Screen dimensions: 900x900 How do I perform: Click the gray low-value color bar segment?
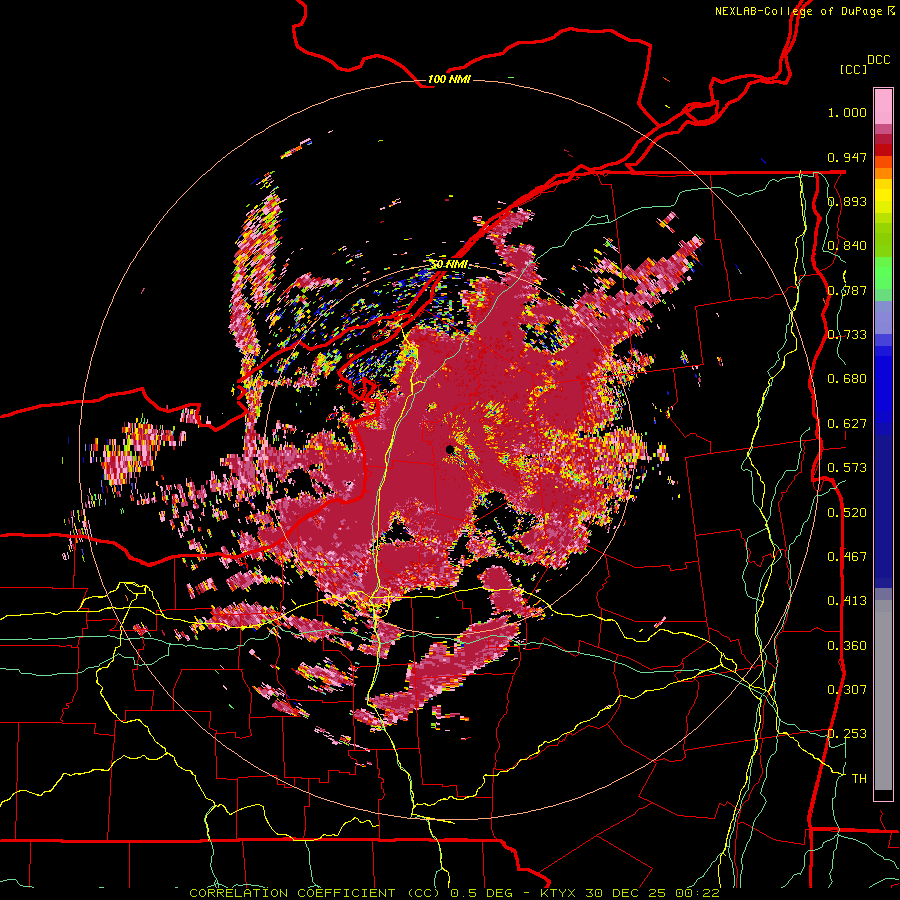883,695
